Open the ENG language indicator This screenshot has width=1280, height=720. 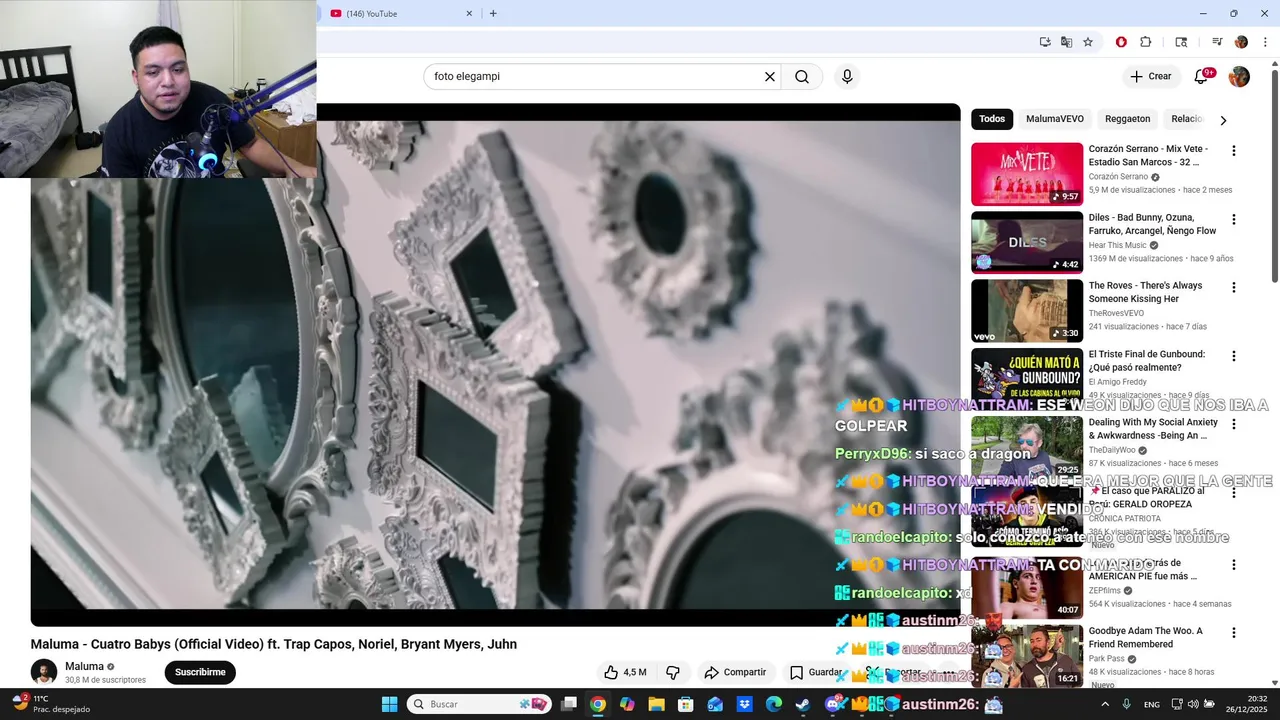click(1152, 704)
